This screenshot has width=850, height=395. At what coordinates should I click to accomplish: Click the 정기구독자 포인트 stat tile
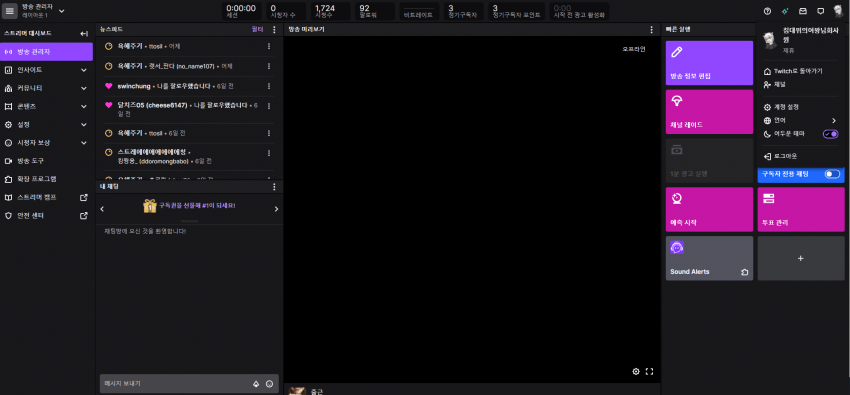(517, 11)
